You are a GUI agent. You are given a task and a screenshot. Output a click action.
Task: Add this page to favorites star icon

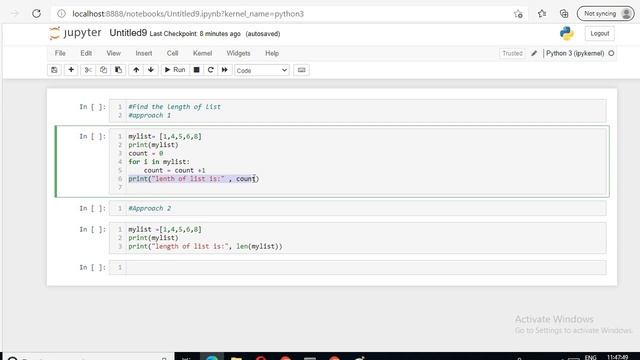(518, 14)
